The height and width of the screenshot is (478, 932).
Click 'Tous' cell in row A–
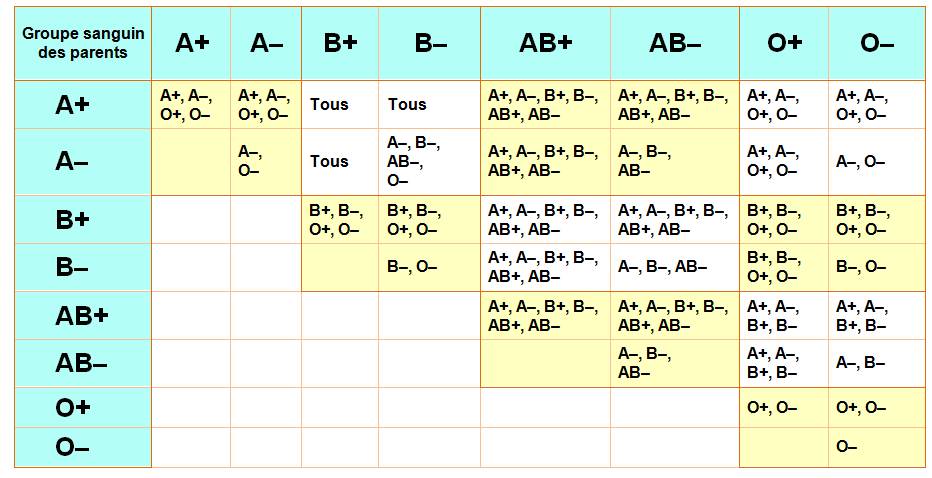(329, 161)
